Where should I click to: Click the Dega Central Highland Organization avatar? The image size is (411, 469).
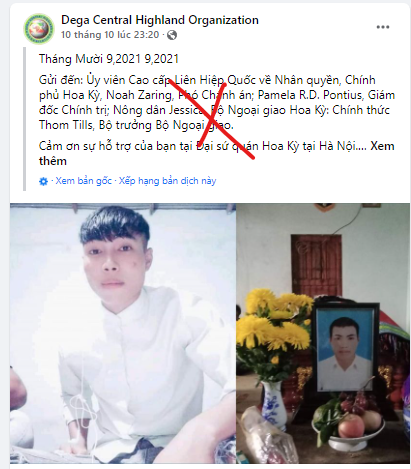(x=39, y=28)
